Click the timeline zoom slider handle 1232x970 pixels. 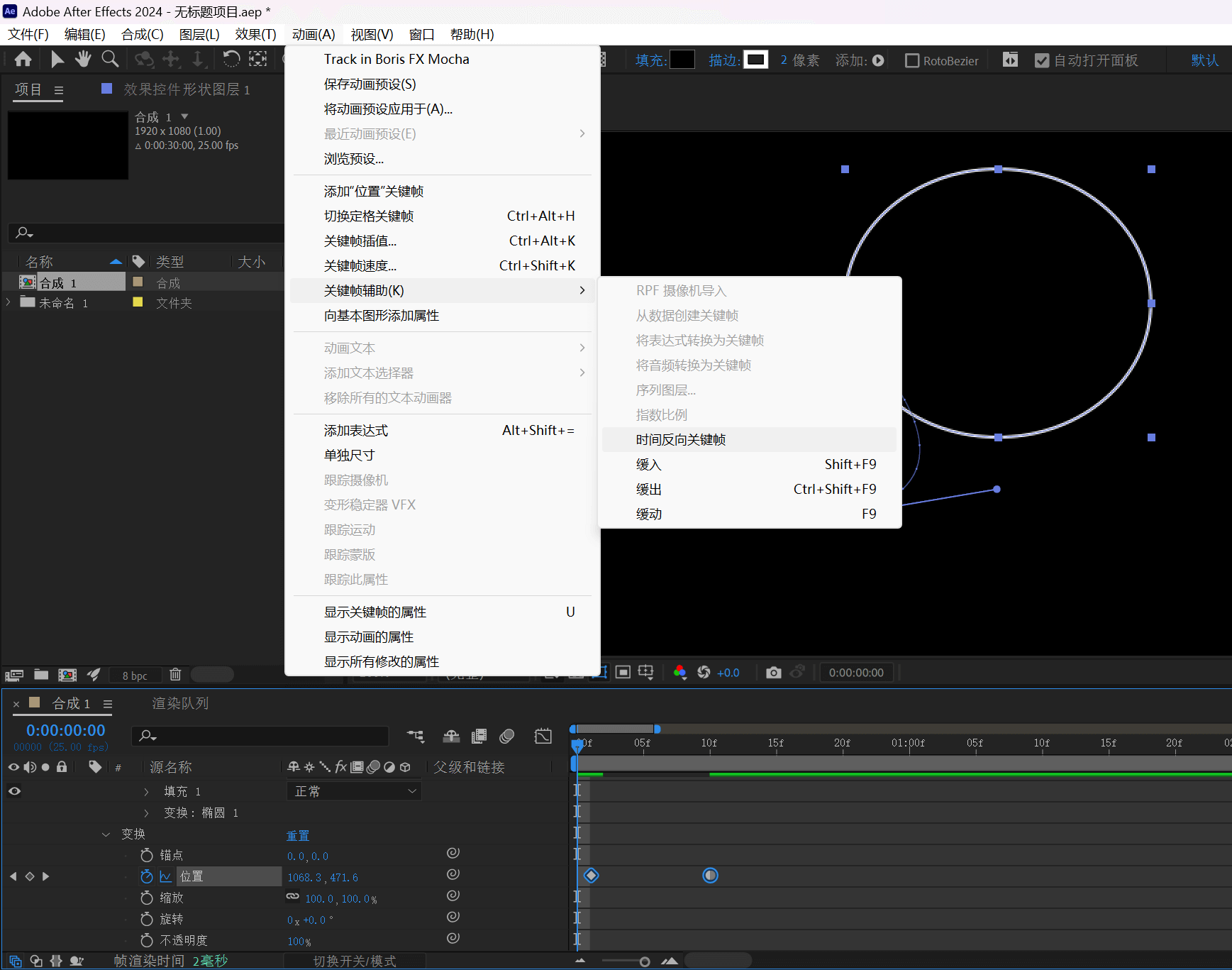[645, 962]
